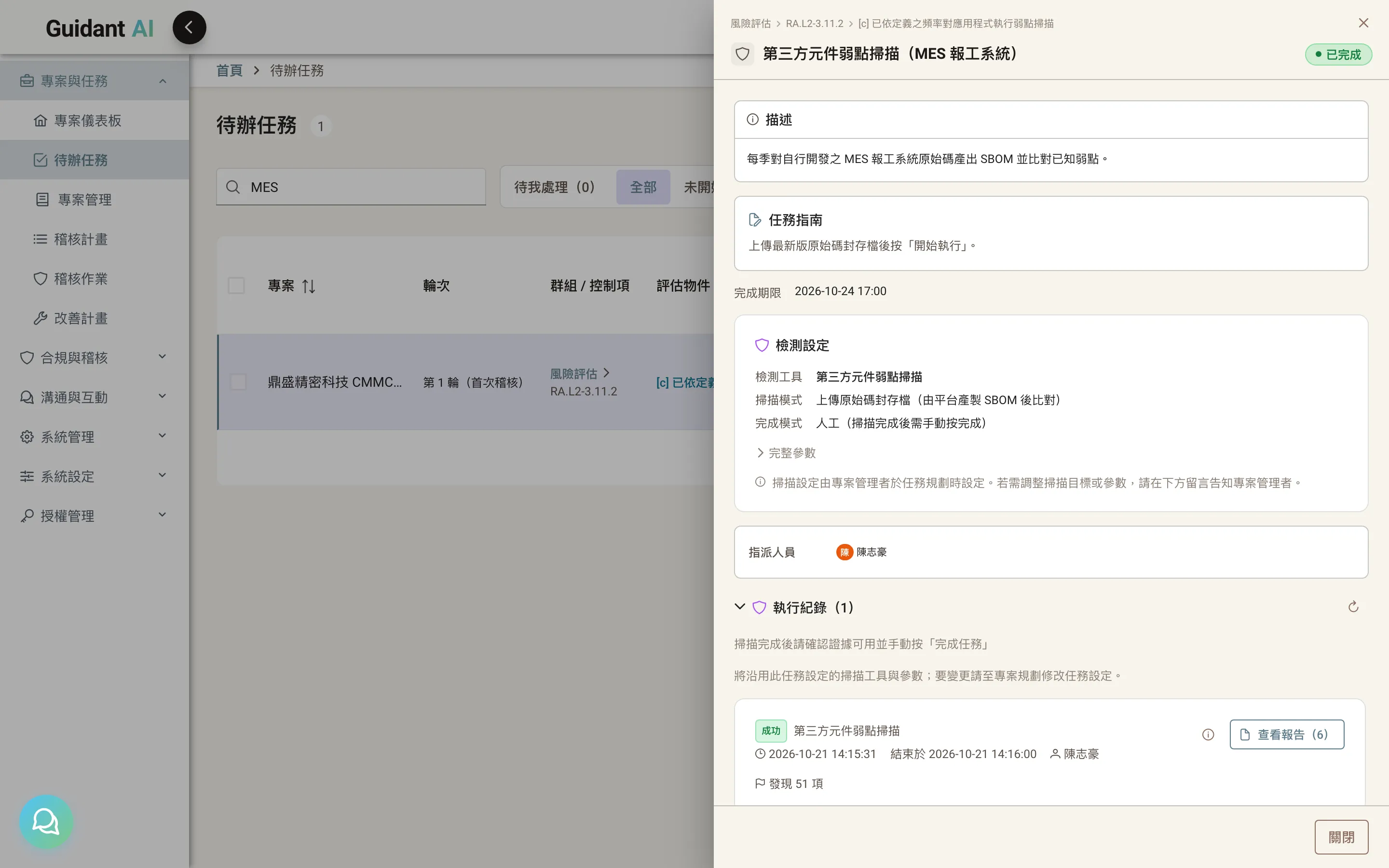Click the Guidant AI logo
The image size is (1389, 868).
pyautogui.click(x=99, y=28)
